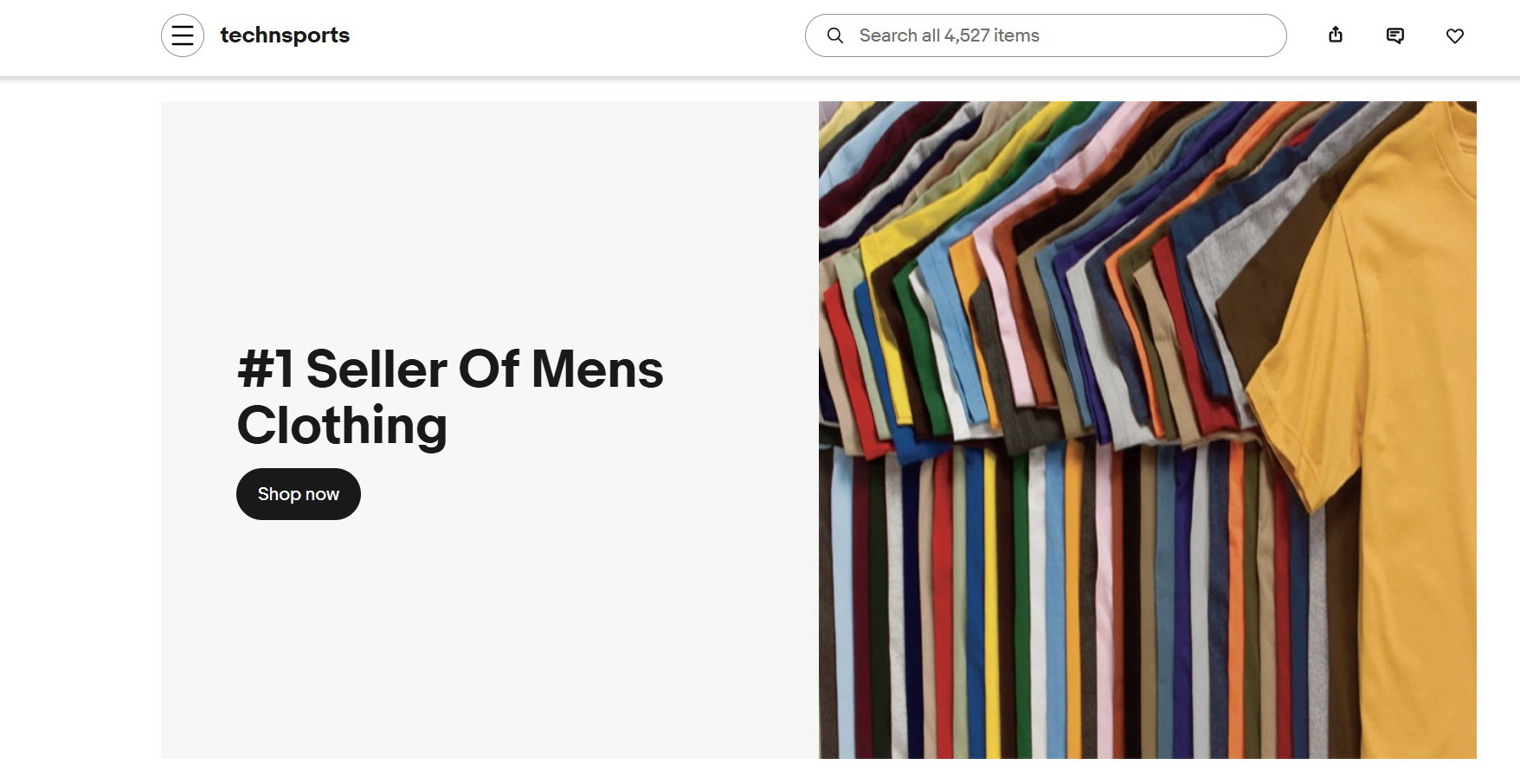Click the word "Of" in the headline
Image resolution: width=1520 pixels, height=784 pixels.
(489, 370)
